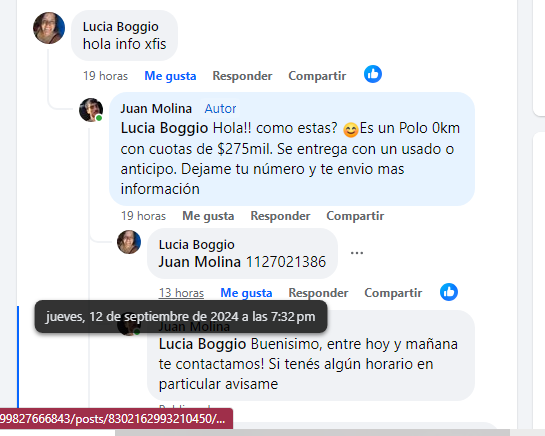The height and width of the screenshot is (436, 545).
Task: Click the like reaction icon under the phone number comment
Action: point(449,292)
